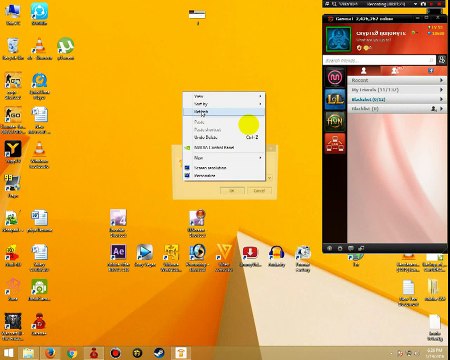Open Steam from the taskbar
This screenshot has height=360, width=450.
coord(159,353)
